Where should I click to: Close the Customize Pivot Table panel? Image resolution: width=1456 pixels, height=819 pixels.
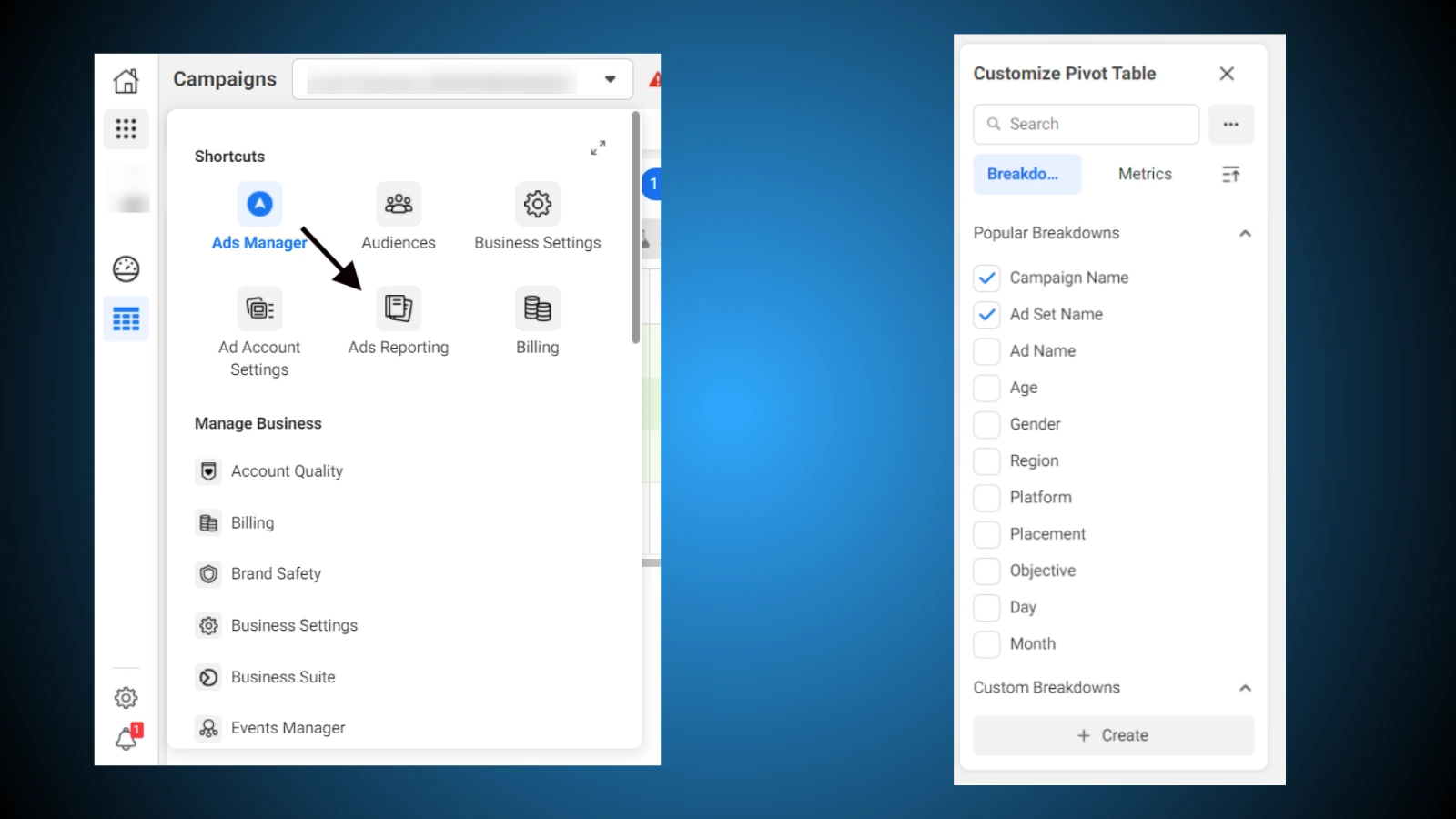click(x=1227, y=74)
